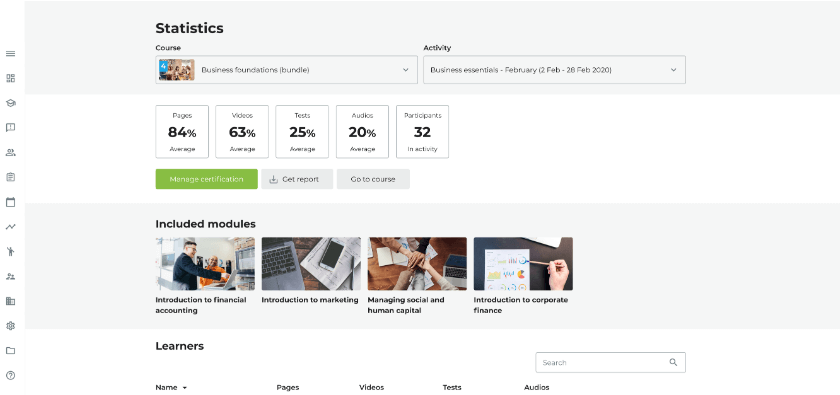The height and width of the screenshot is (395, 840).
Task: Click the Go to course button
Action: click(x=373, y=179)
